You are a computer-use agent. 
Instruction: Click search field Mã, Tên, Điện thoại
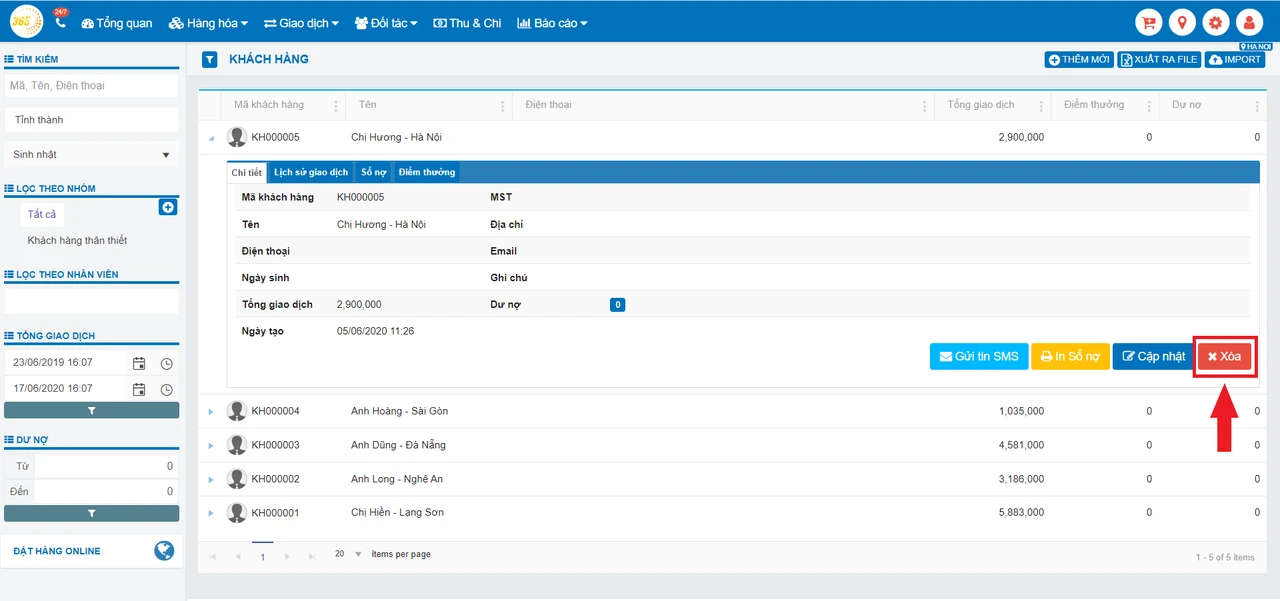92,86
